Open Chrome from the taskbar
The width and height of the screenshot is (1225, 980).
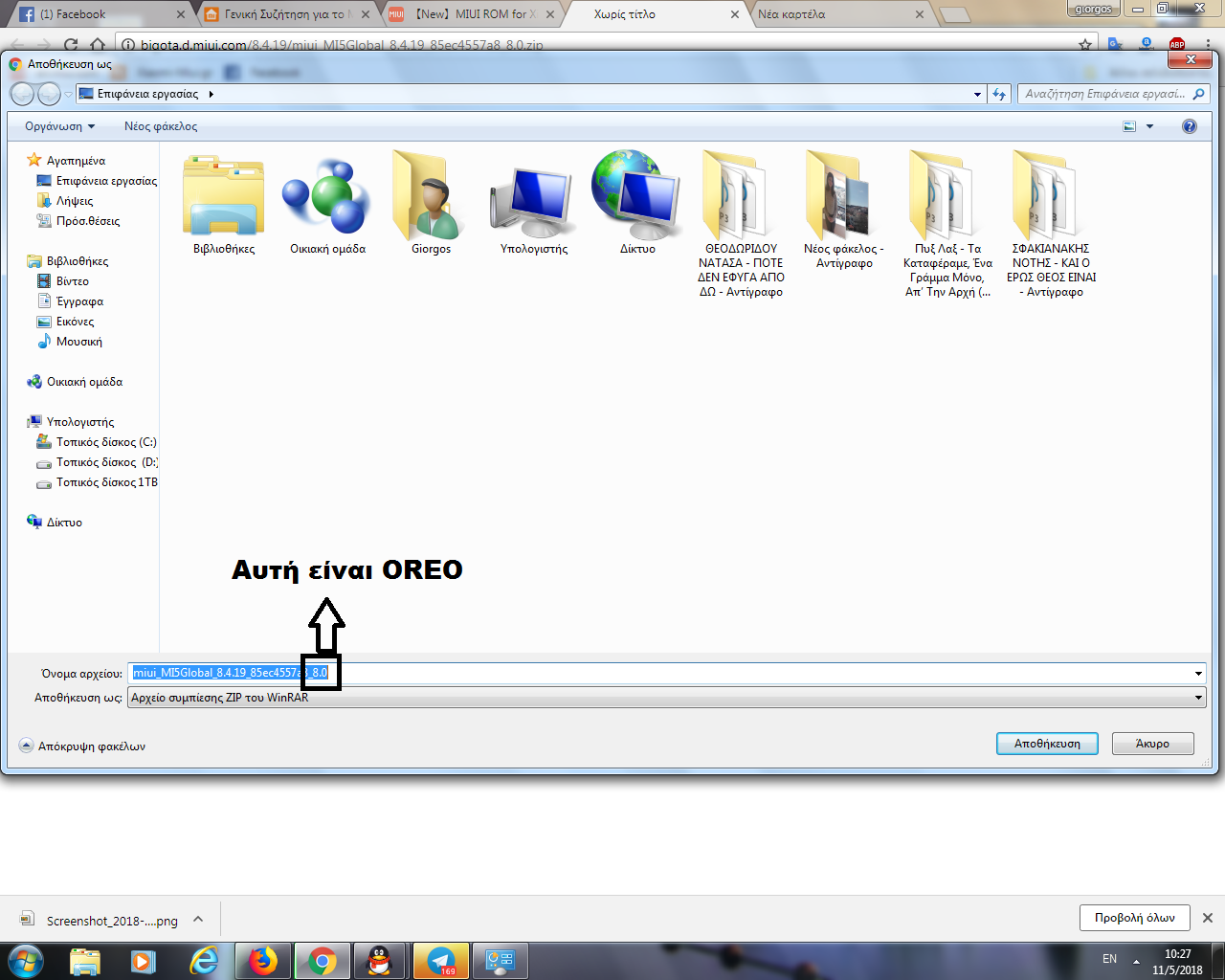[322, 960]
